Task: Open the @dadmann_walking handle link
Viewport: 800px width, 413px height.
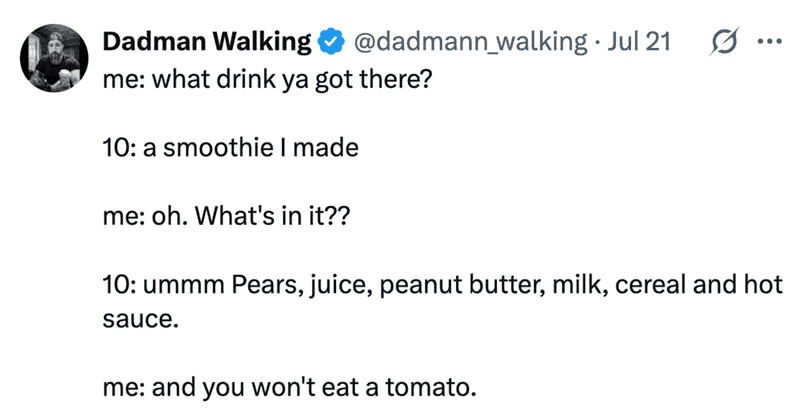Action: click(470, 42)
